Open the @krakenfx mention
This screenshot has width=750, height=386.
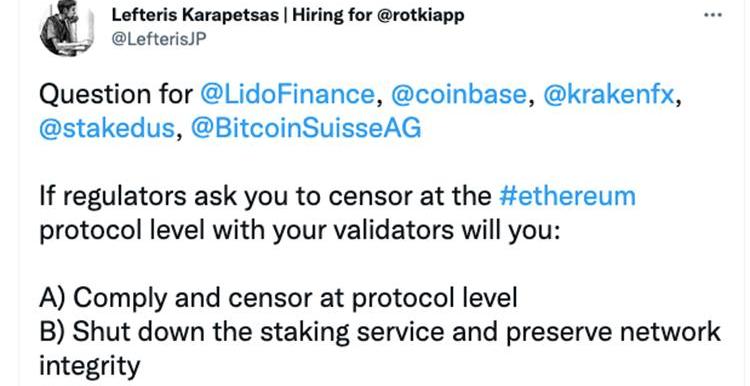(x=608, y=95)
